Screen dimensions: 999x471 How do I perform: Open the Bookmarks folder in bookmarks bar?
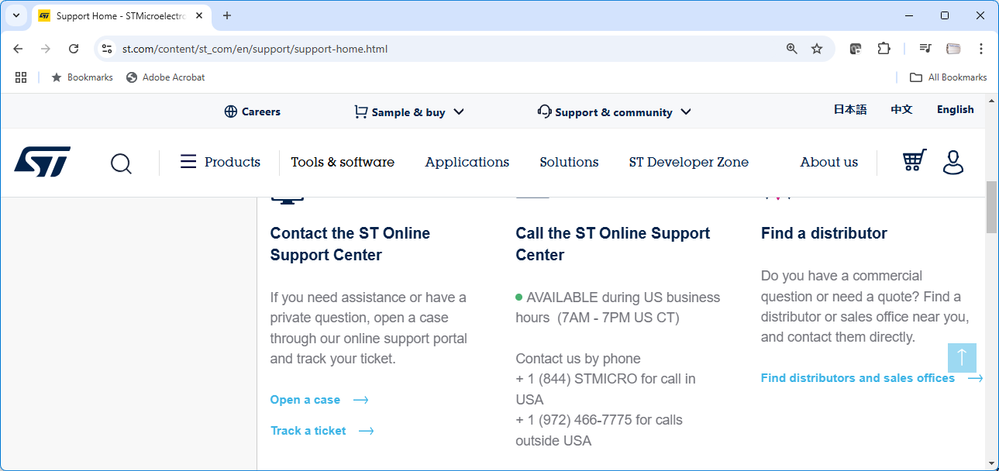point(82,77)
